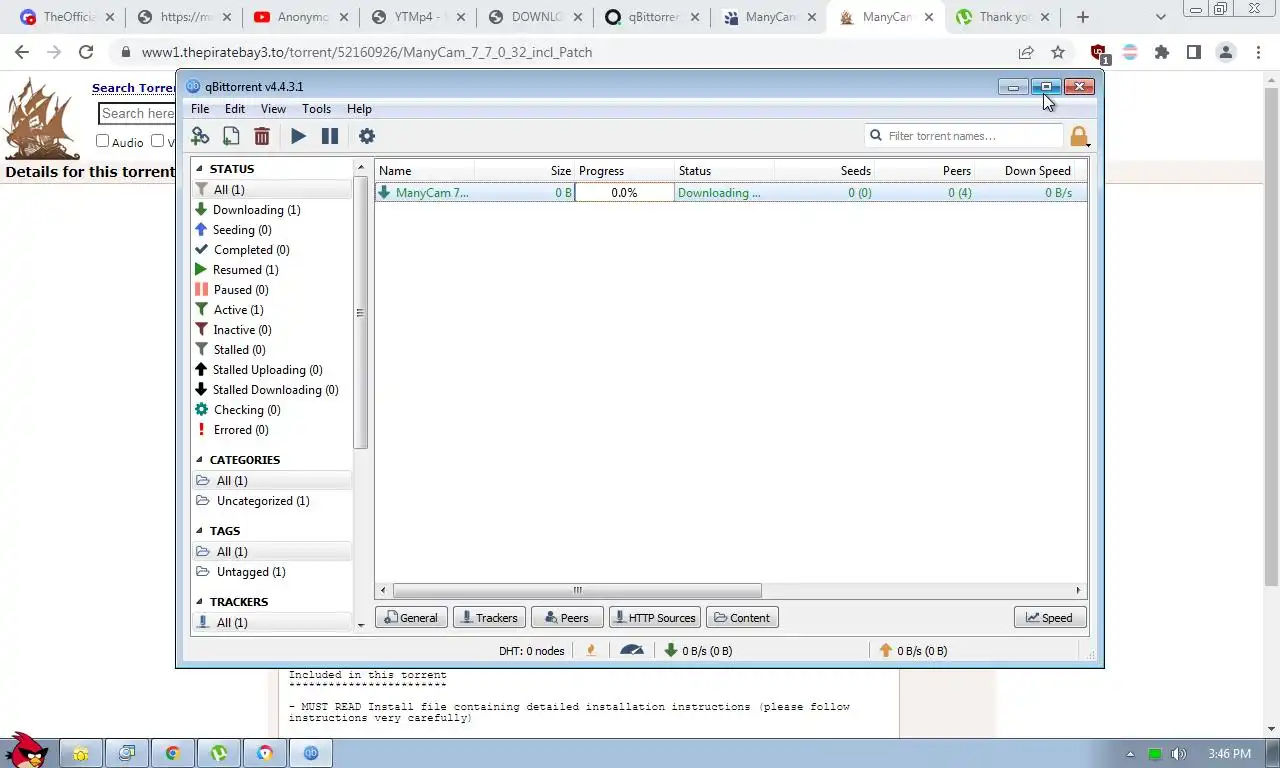Select the Active (1) status filter
The height and width of the screenshot is (768, 1280).
tap(238, 310)
